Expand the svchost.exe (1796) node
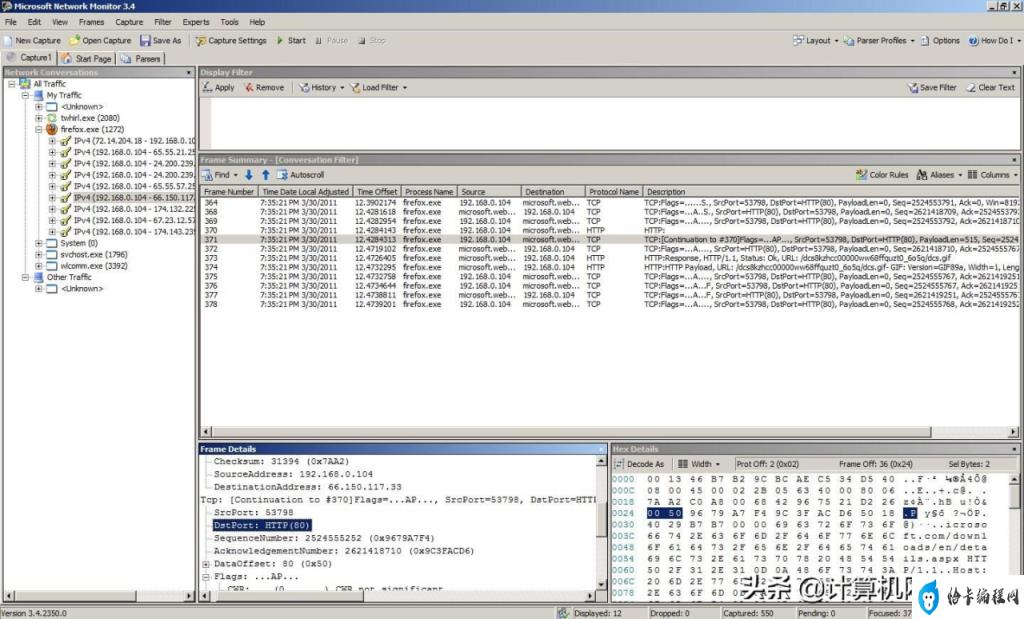This screenshot has height=619, width=1024. pyautogui.click(x=39, y=255)
